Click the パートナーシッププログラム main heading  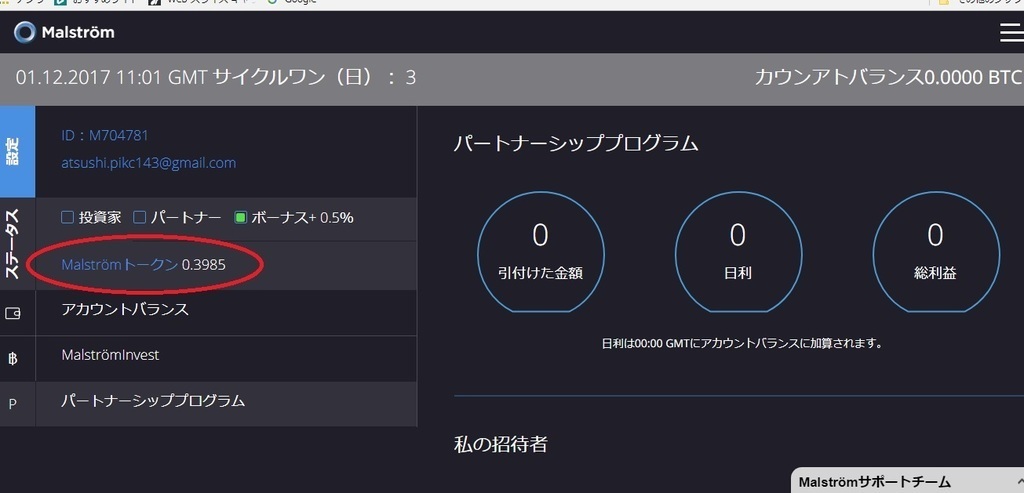tap(576, 143)
